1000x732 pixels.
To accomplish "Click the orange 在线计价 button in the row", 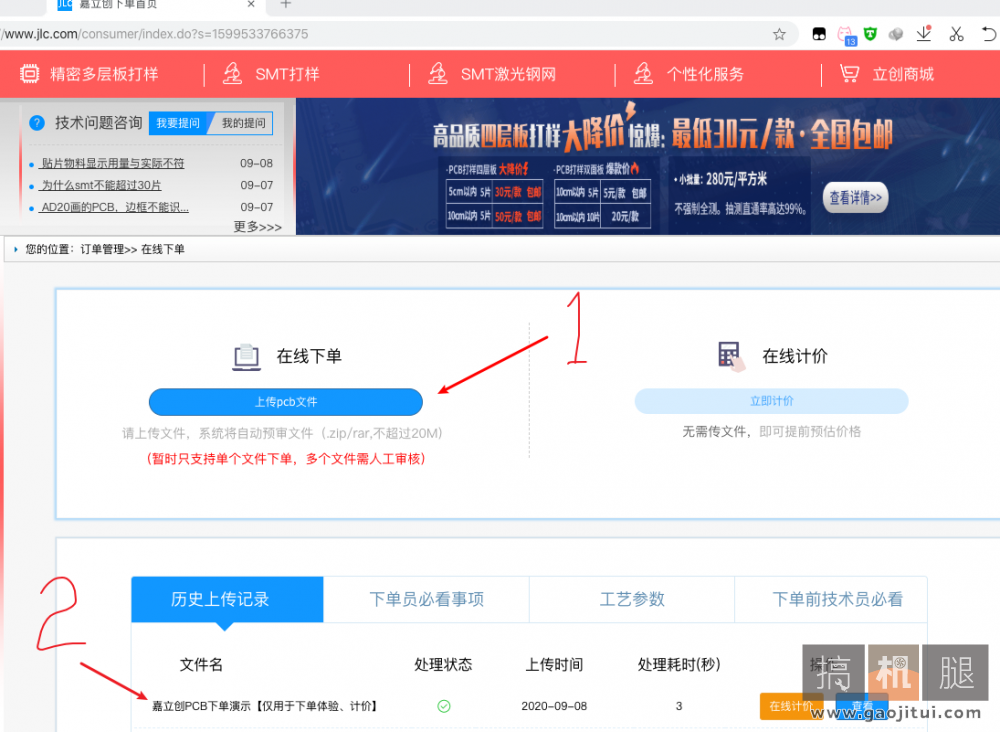I will pos(791,706).
